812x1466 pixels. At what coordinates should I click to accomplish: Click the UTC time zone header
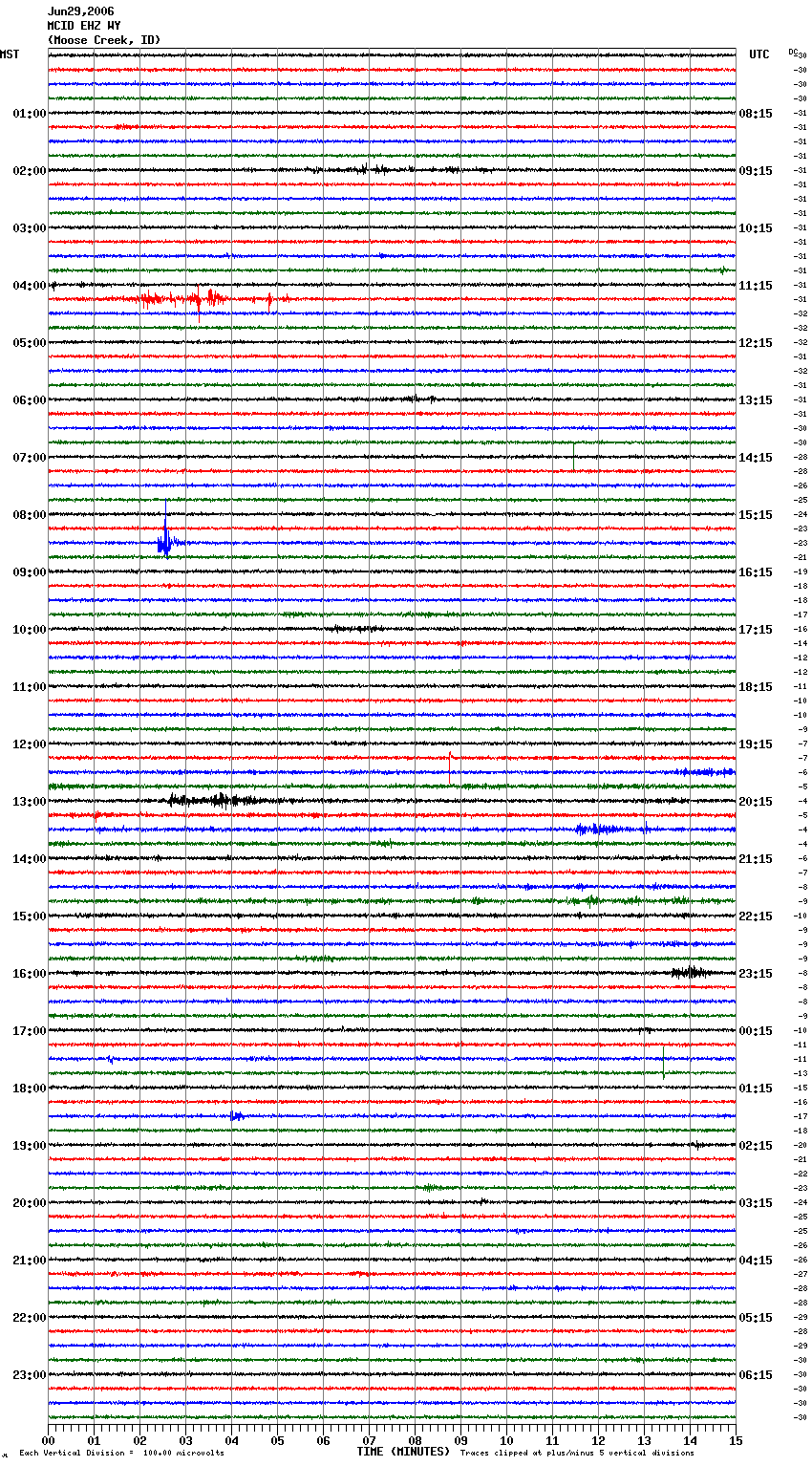tap(759, 54)
